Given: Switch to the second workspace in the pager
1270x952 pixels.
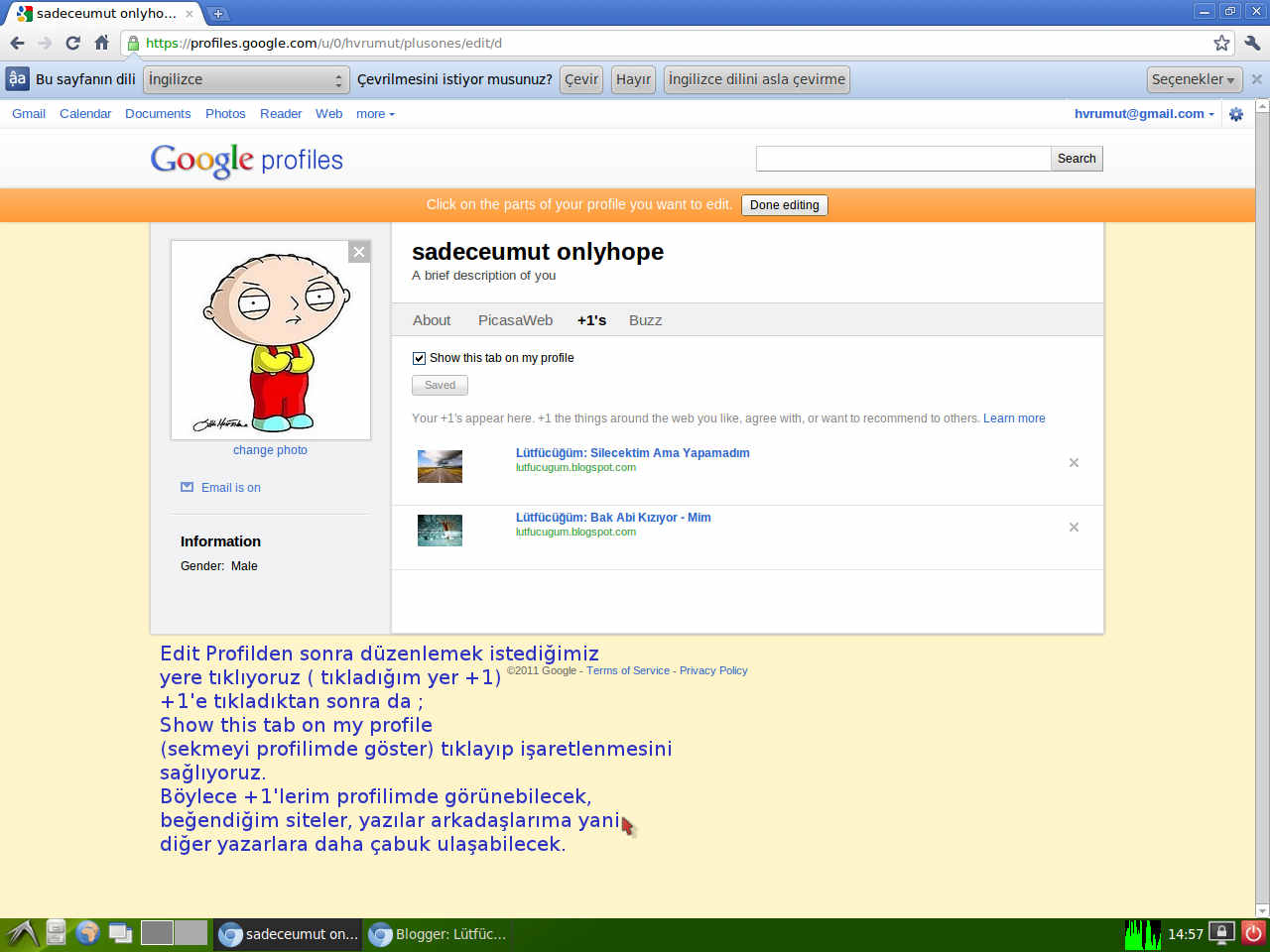Looking at the screenshot, I should (x=191, y=933).
